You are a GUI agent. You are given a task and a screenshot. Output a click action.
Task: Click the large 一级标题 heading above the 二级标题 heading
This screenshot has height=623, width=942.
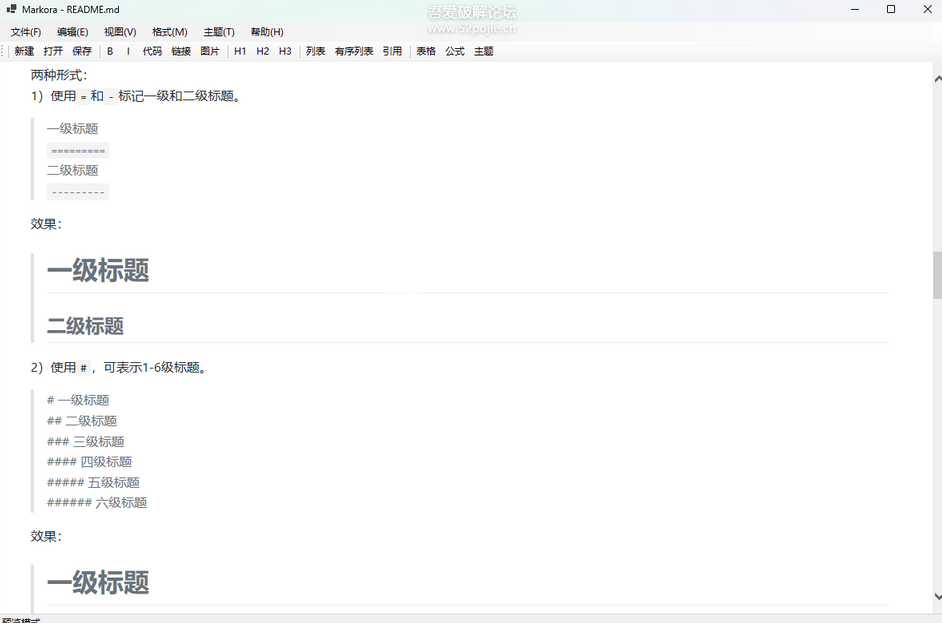(98, 270)
